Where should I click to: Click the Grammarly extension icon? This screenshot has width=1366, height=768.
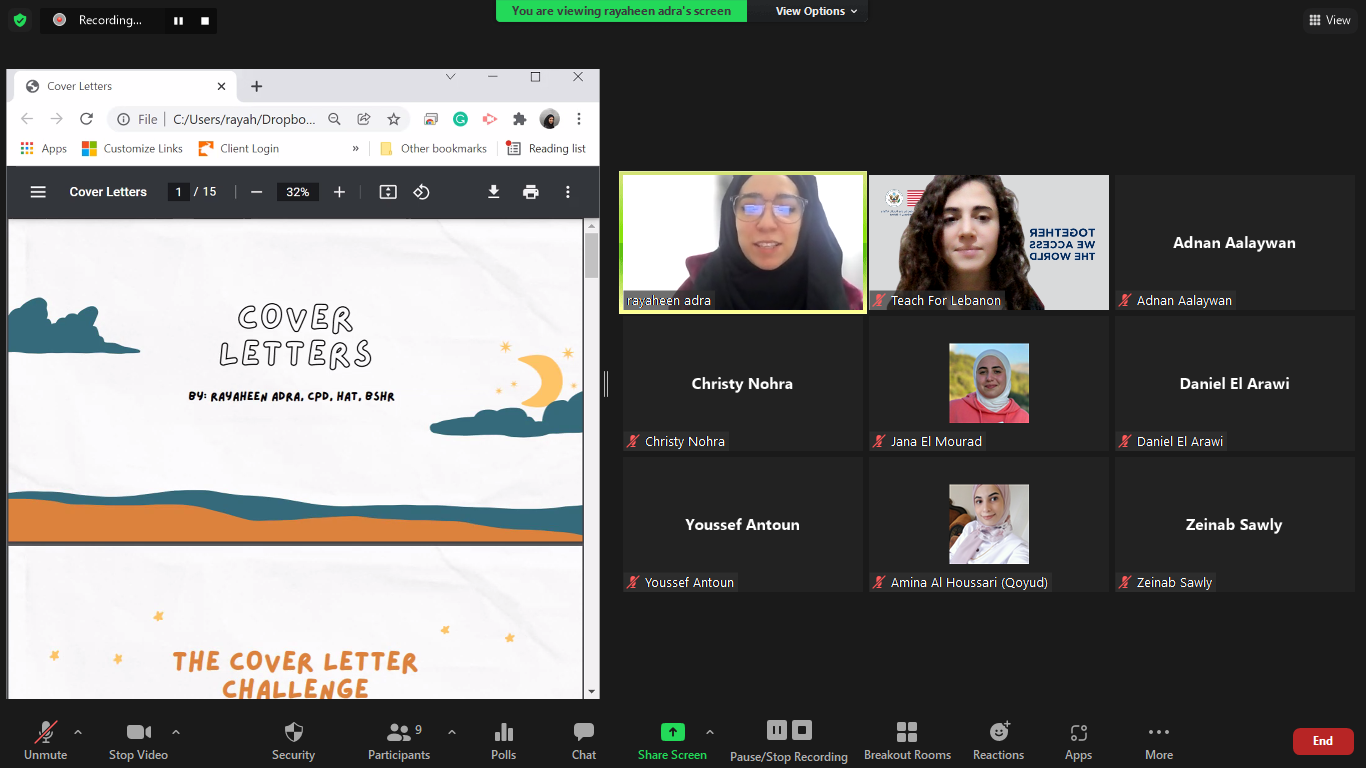[460, 119]
